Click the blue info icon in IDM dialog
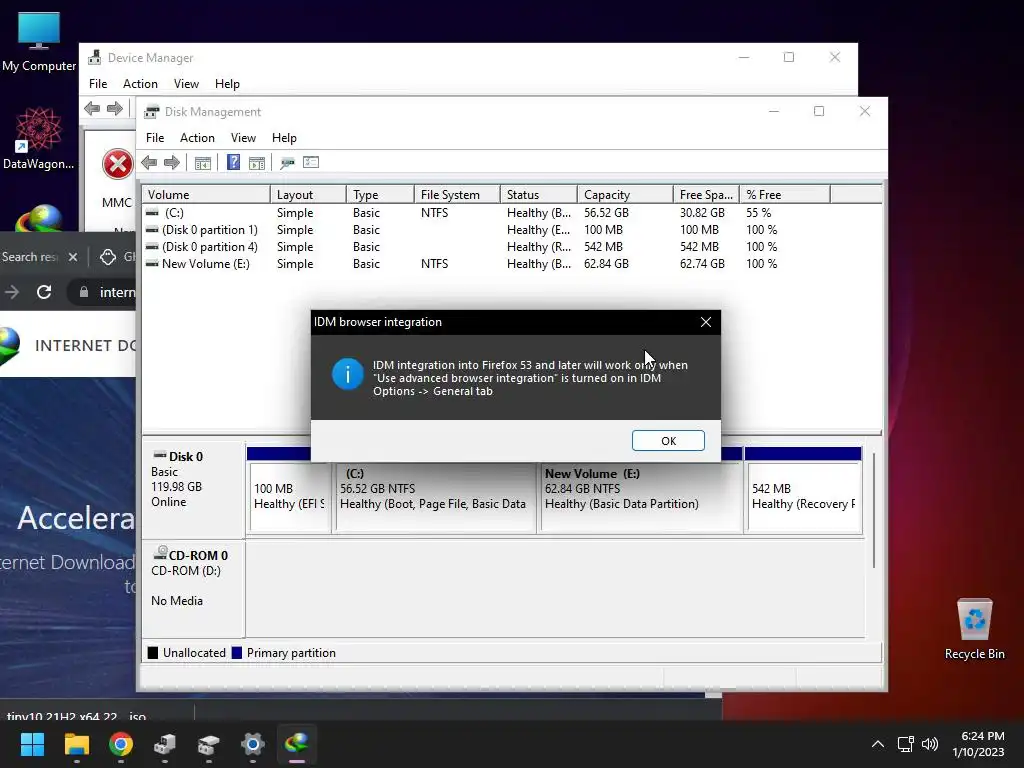This screenshot has height=768, width=1024. (x=347, y=374)
